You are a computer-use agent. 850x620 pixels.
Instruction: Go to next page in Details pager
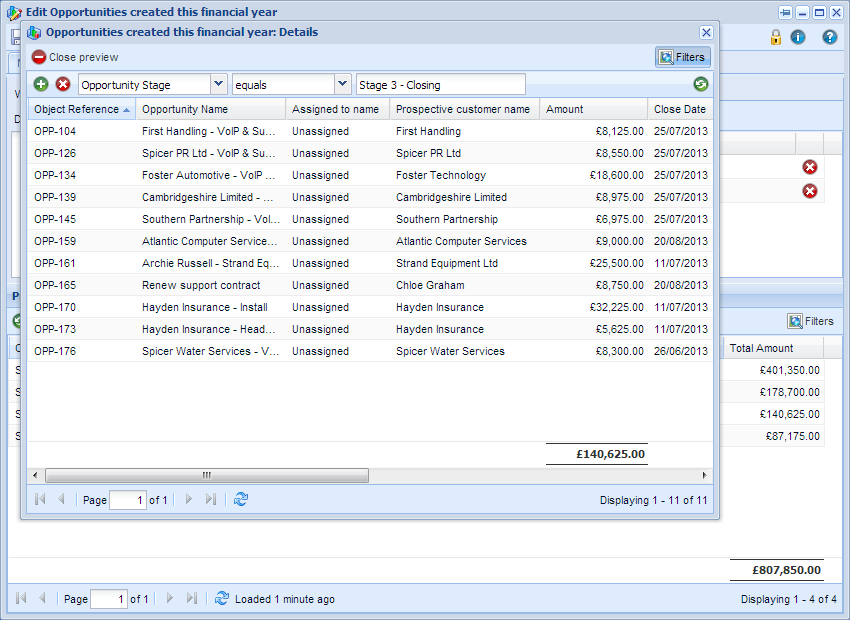click(x=189, y=499)
